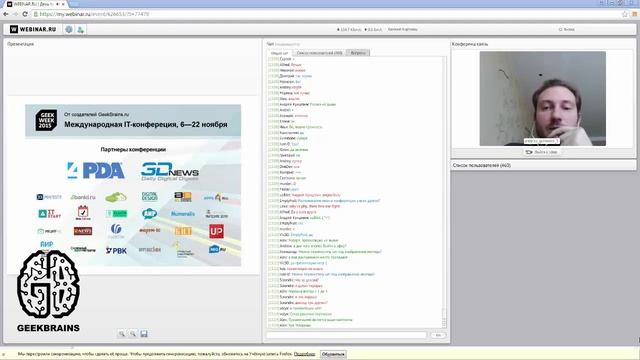
Task: Switch to the Вопросы tab
Action: pos(358,53)
